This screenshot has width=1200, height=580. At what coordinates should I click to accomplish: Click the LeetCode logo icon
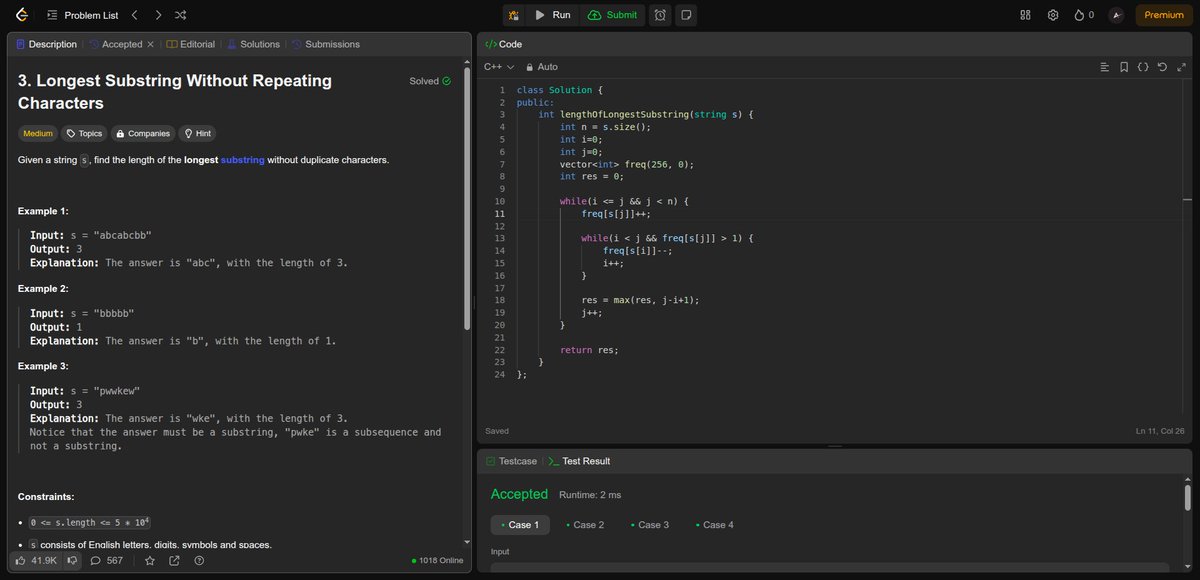(x=22, y=15)
